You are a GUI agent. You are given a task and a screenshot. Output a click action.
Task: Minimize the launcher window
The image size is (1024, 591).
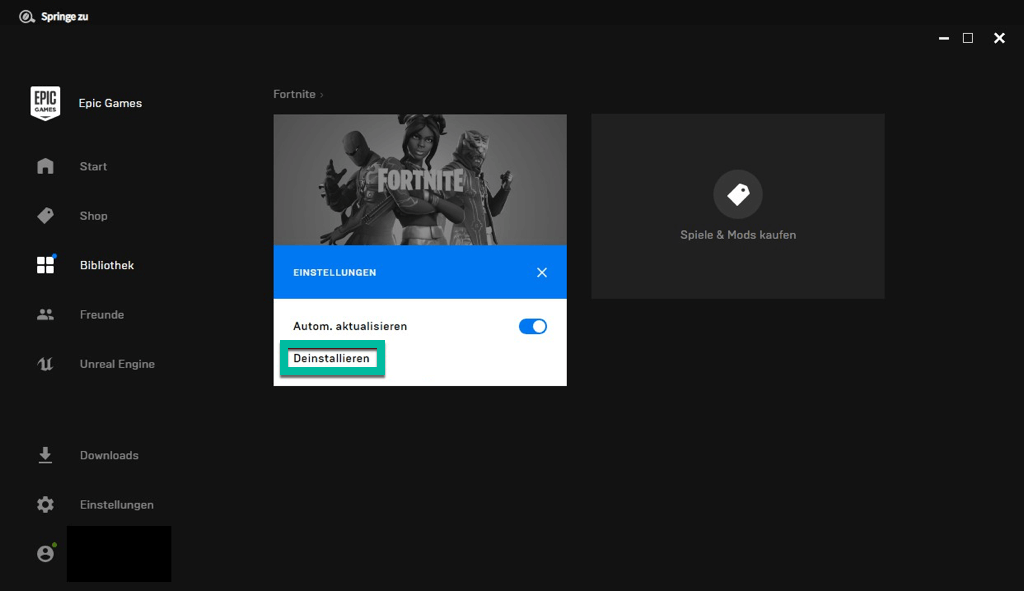point(944,39)
